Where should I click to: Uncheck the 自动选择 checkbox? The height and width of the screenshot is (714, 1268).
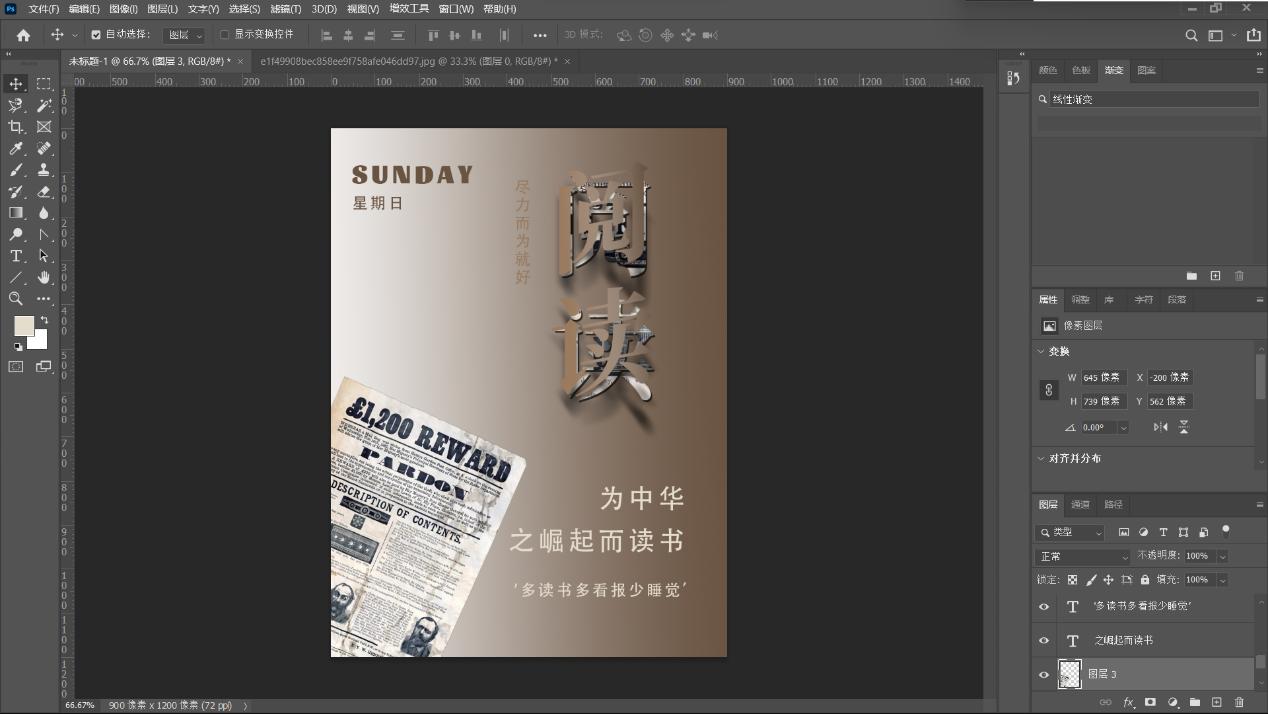[x=96, y=35]
